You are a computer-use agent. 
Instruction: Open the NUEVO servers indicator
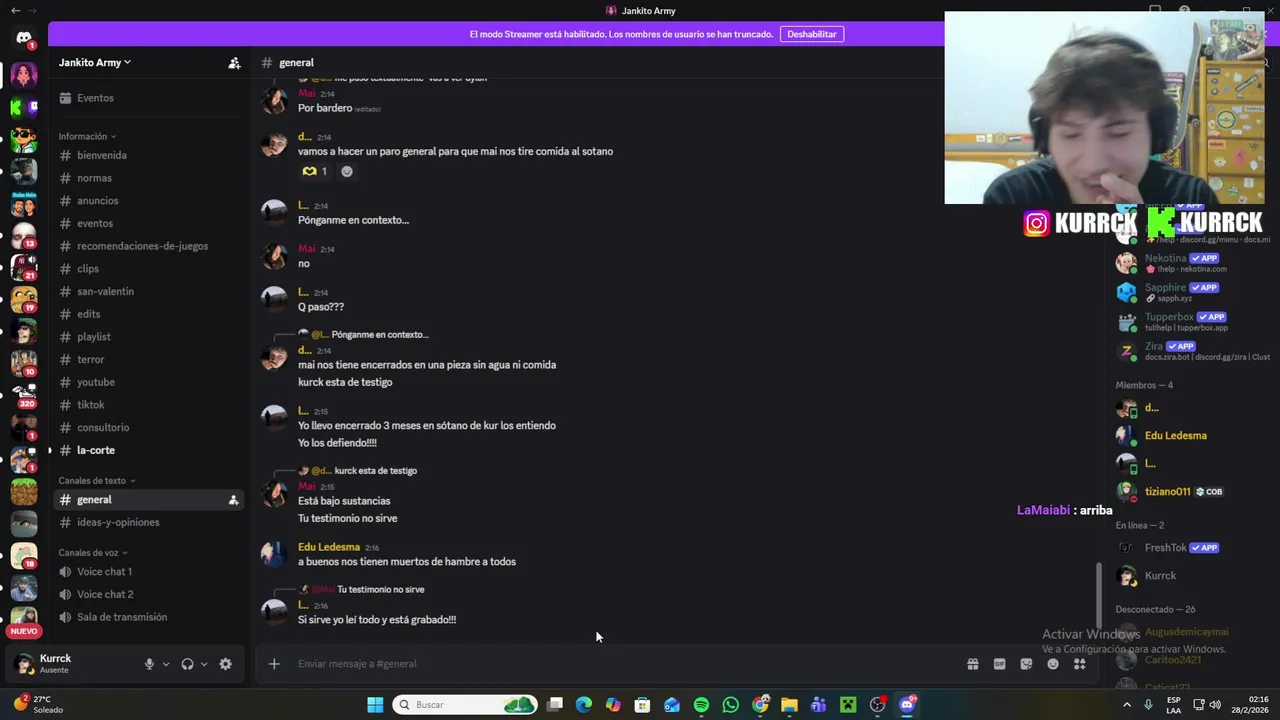tap(24, 631)
